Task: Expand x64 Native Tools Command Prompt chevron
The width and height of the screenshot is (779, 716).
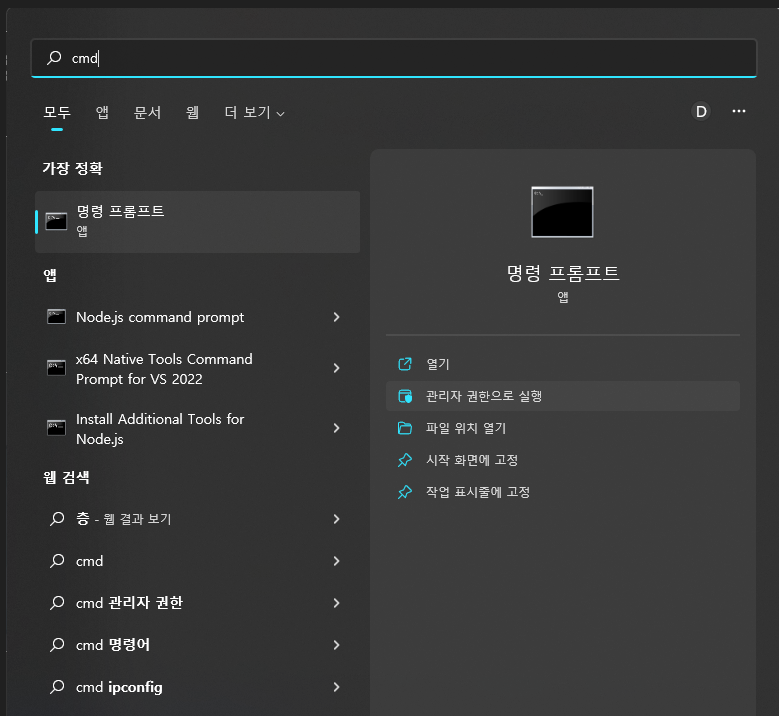Action: pyautogui.click(x=336, y=368)
